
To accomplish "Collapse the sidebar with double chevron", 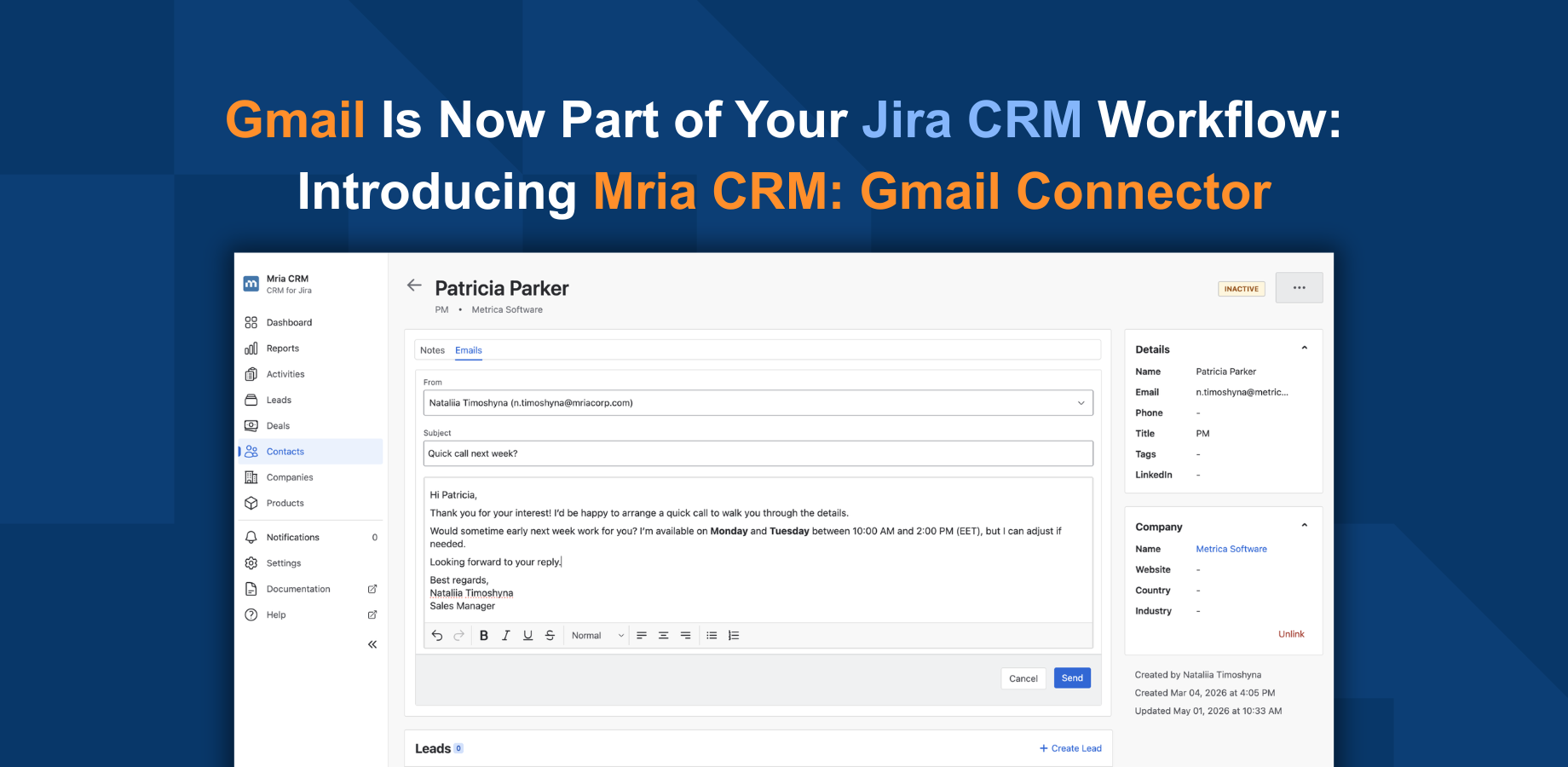I will coord(372,644).
